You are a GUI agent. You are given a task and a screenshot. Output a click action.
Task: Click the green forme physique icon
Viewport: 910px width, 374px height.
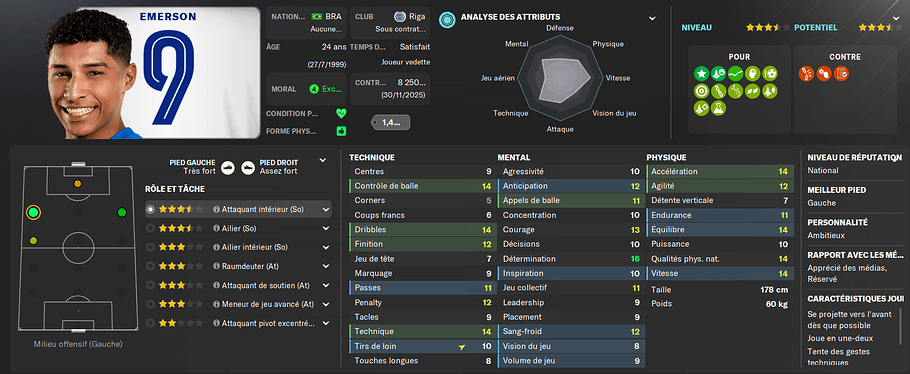(x=341, y=131)
